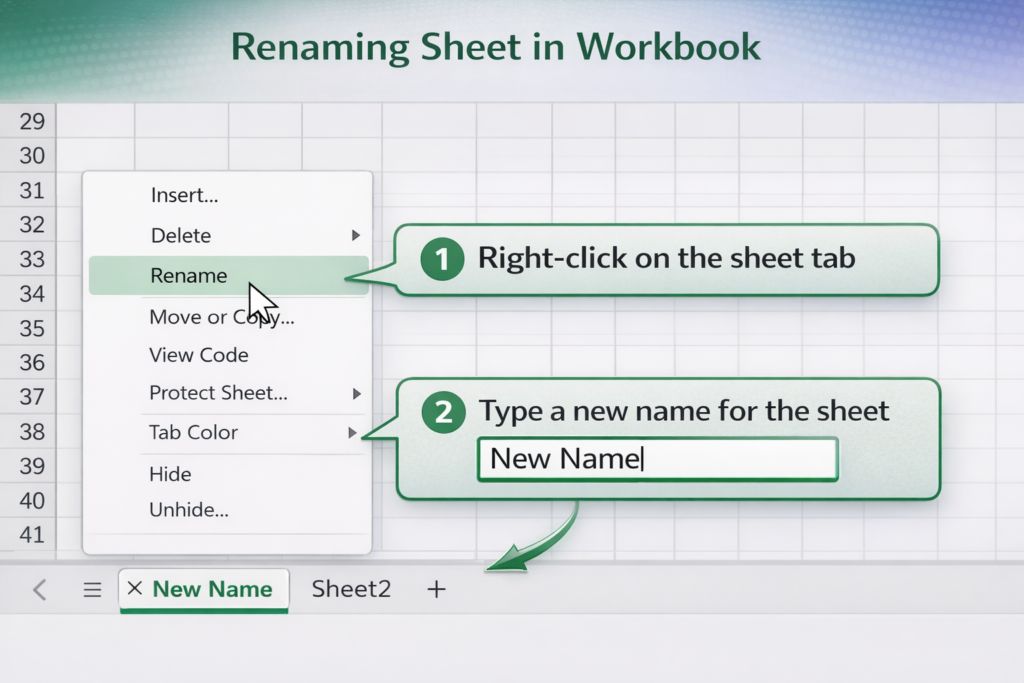Click the X icon beside the New Name tab
This screenshot has width=1024, height=683.
(134, 590)
